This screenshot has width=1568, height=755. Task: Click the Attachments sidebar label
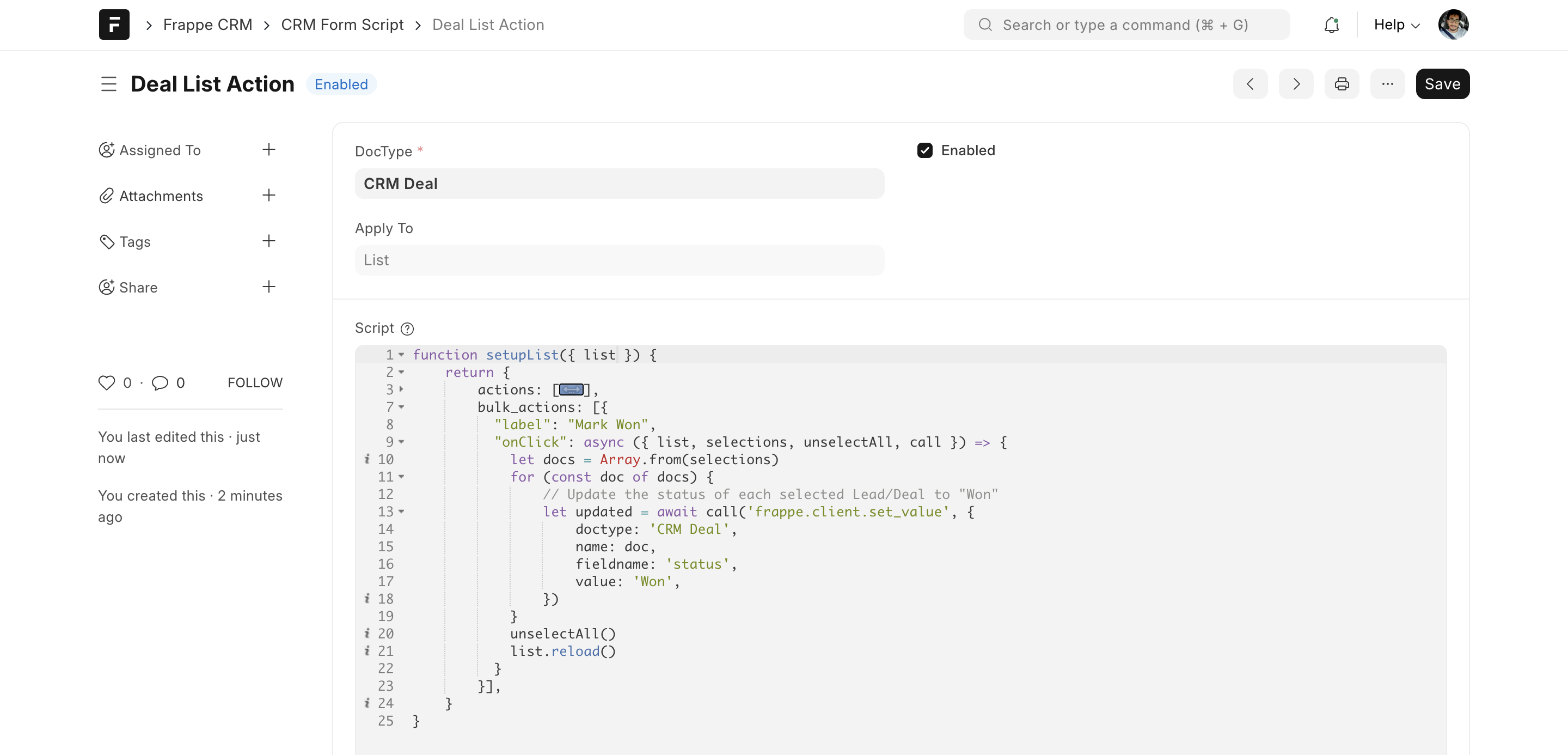(x=161, y=196)
